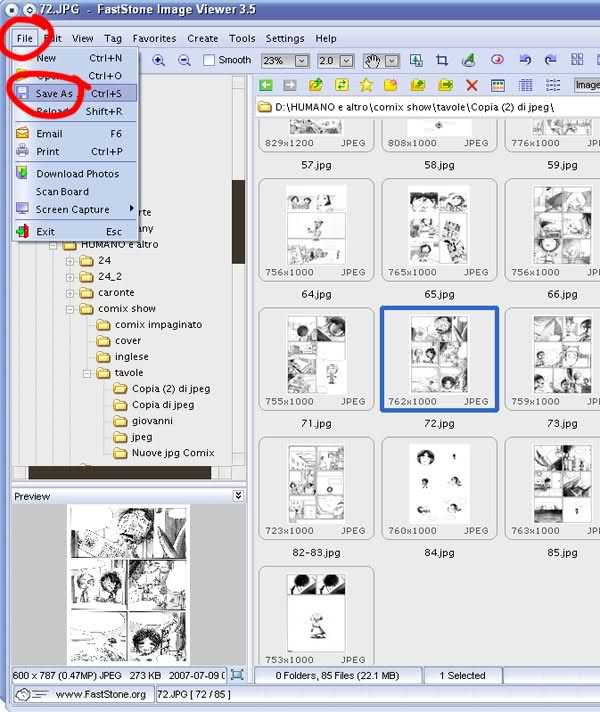The image size is (600, 712).
Task: Select the giovanni folder in tree
Action: (x=152, y=421)
